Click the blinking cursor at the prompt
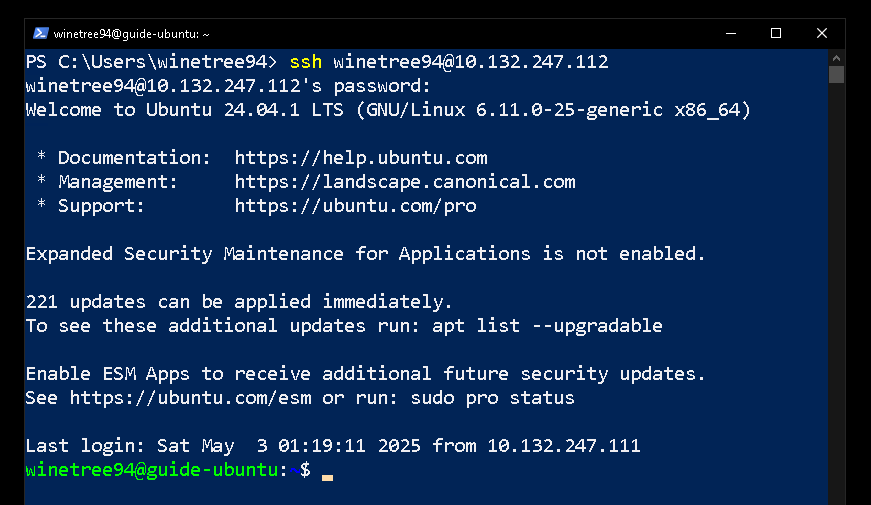Screen dimensions: 871x505 tap(327, 477)
